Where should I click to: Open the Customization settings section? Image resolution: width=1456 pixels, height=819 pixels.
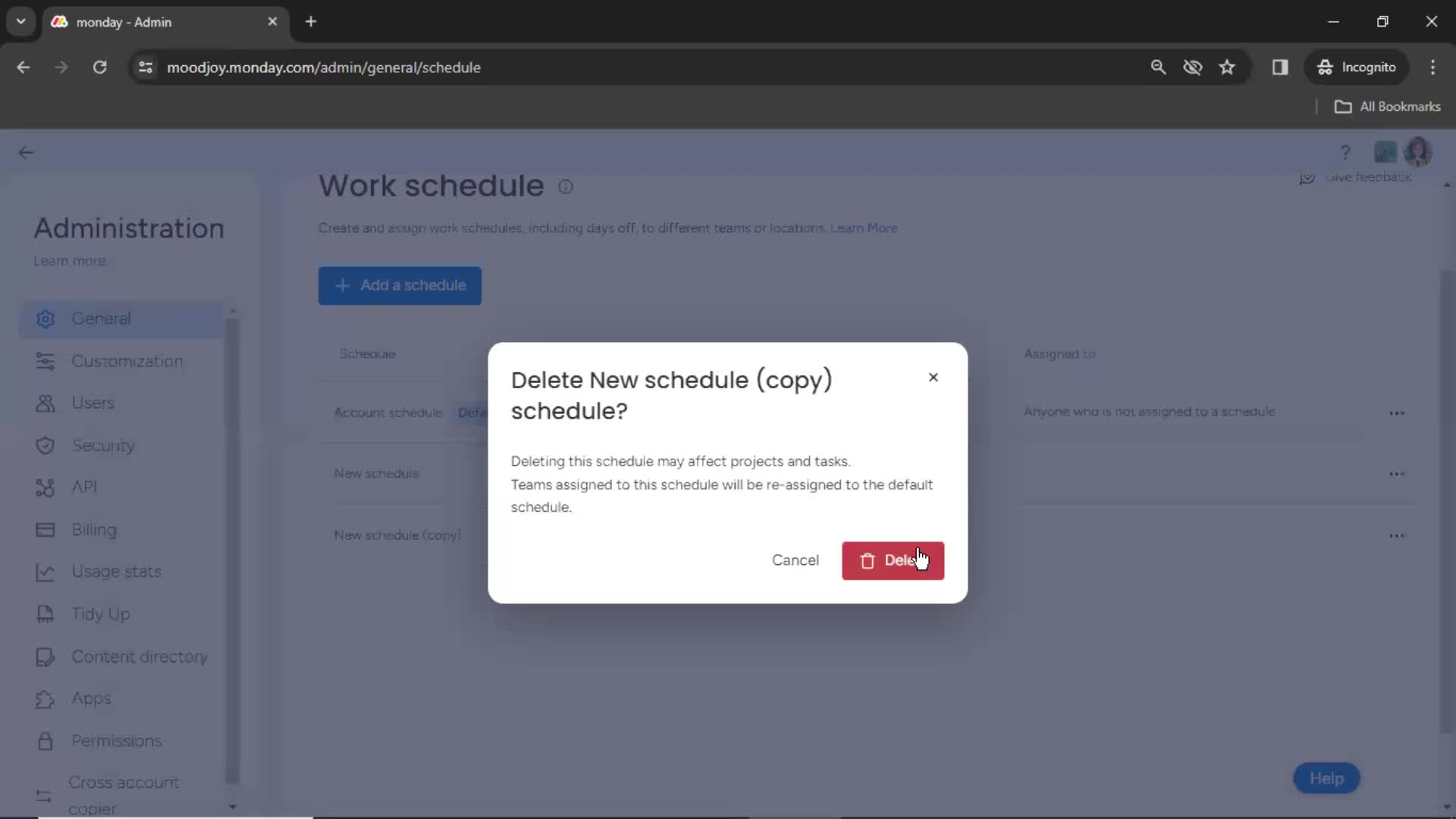tap(127, 361)
